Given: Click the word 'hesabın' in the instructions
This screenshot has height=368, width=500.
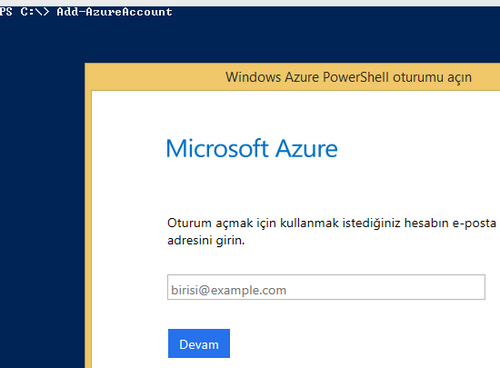Looking at the screenshot, I should click(x=426, y=223).
